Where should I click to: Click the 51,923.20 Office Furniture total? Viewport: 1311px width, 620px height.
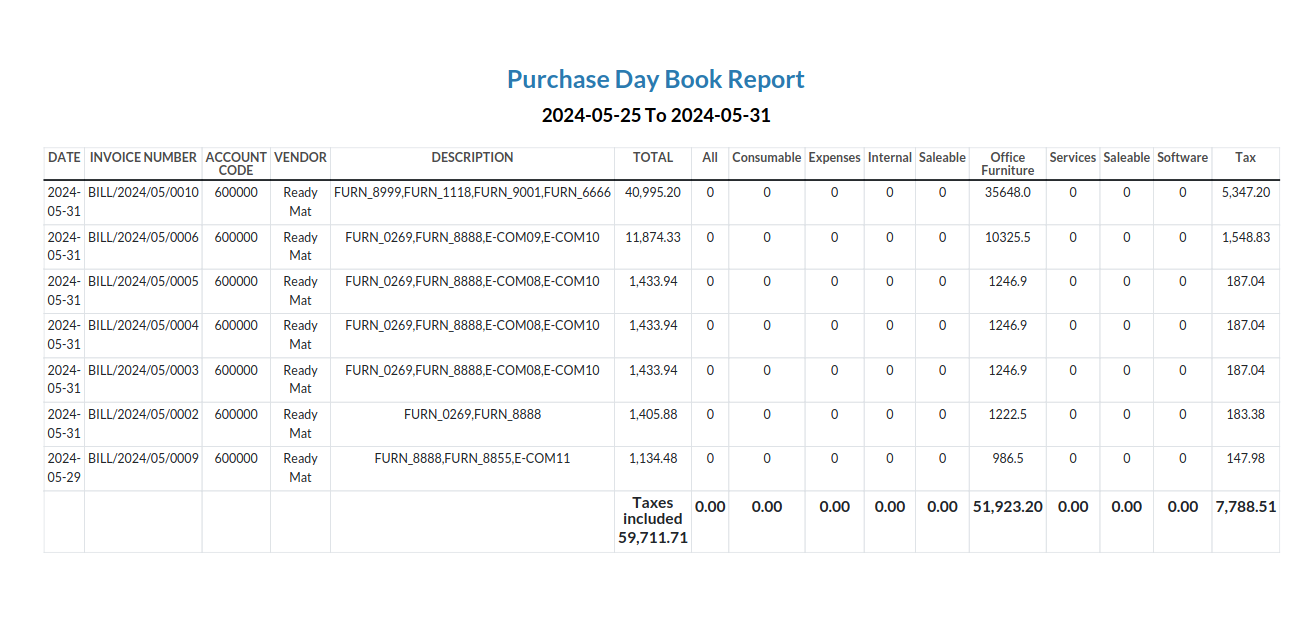tap(1007, 507)
